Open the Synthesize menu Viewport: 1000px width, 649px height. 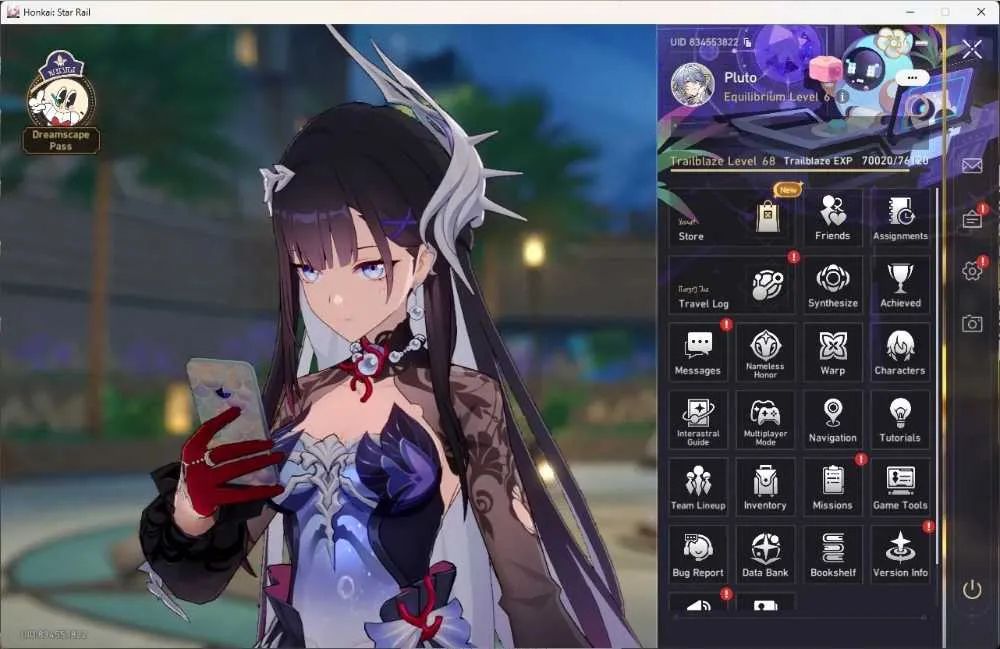[x=833, y=285]
